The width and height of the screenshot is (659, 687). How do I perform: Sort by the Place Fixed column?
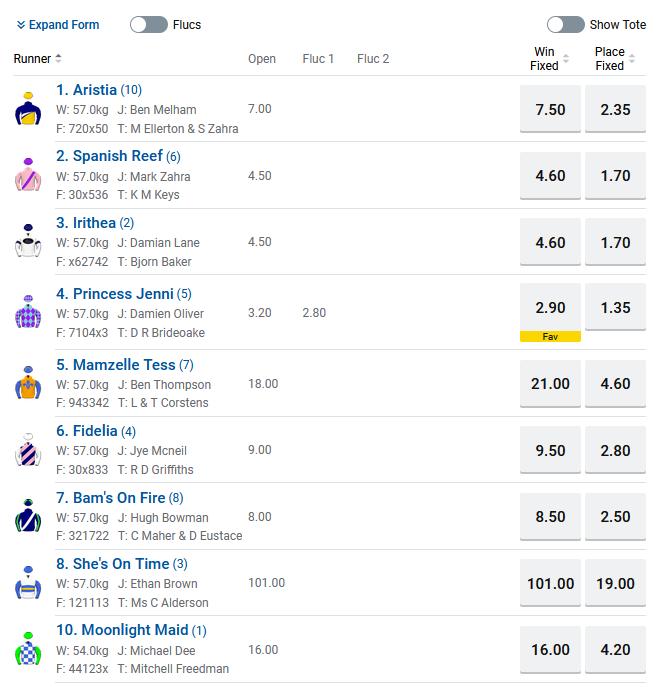click(631, 59)
